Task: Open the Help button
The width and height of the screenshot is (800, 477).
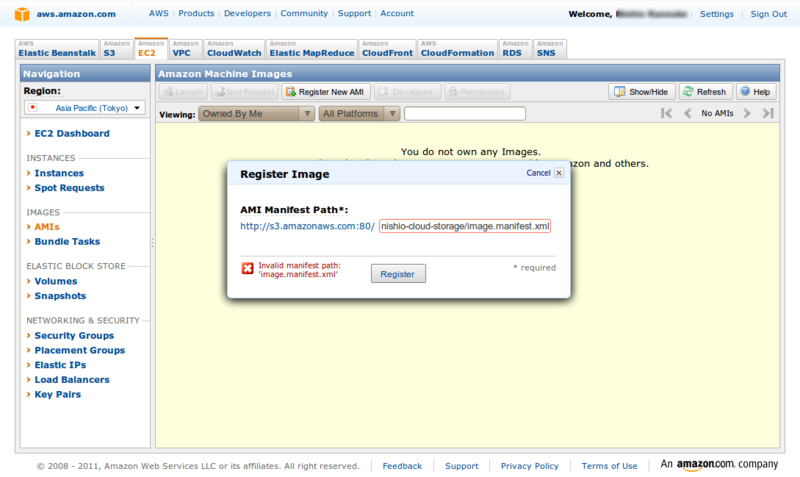Action: 756,92
